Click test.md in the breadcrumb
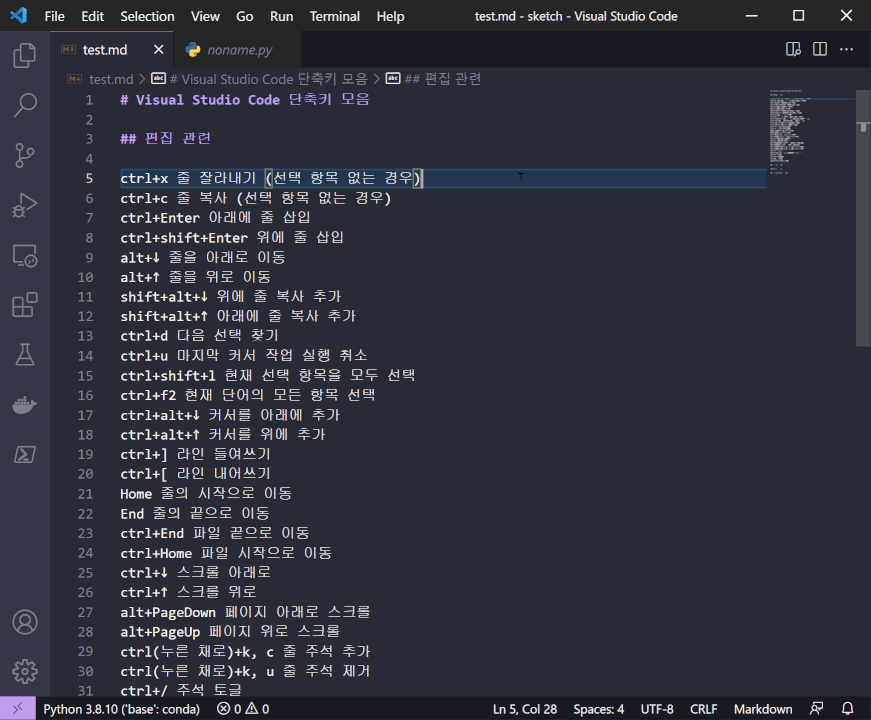871x720 pixels. coord(111,79)
